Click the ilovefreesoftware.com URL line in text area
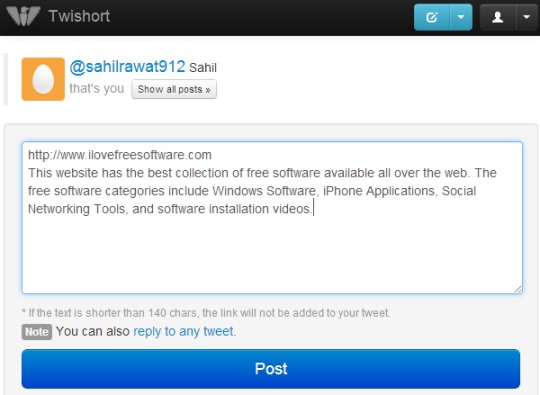Screen dimensions: 540x395 tap(120, 155)
